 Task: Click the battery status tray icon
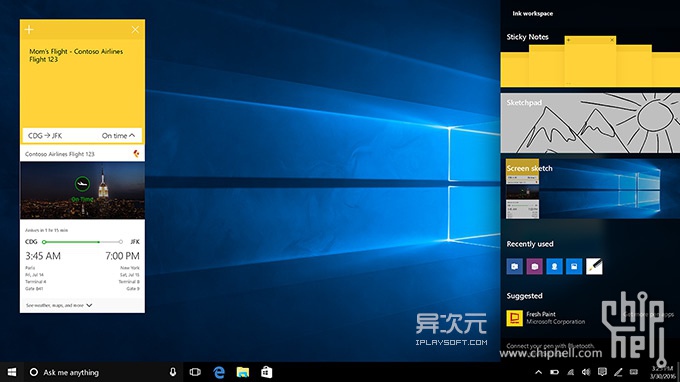(554, 372)
